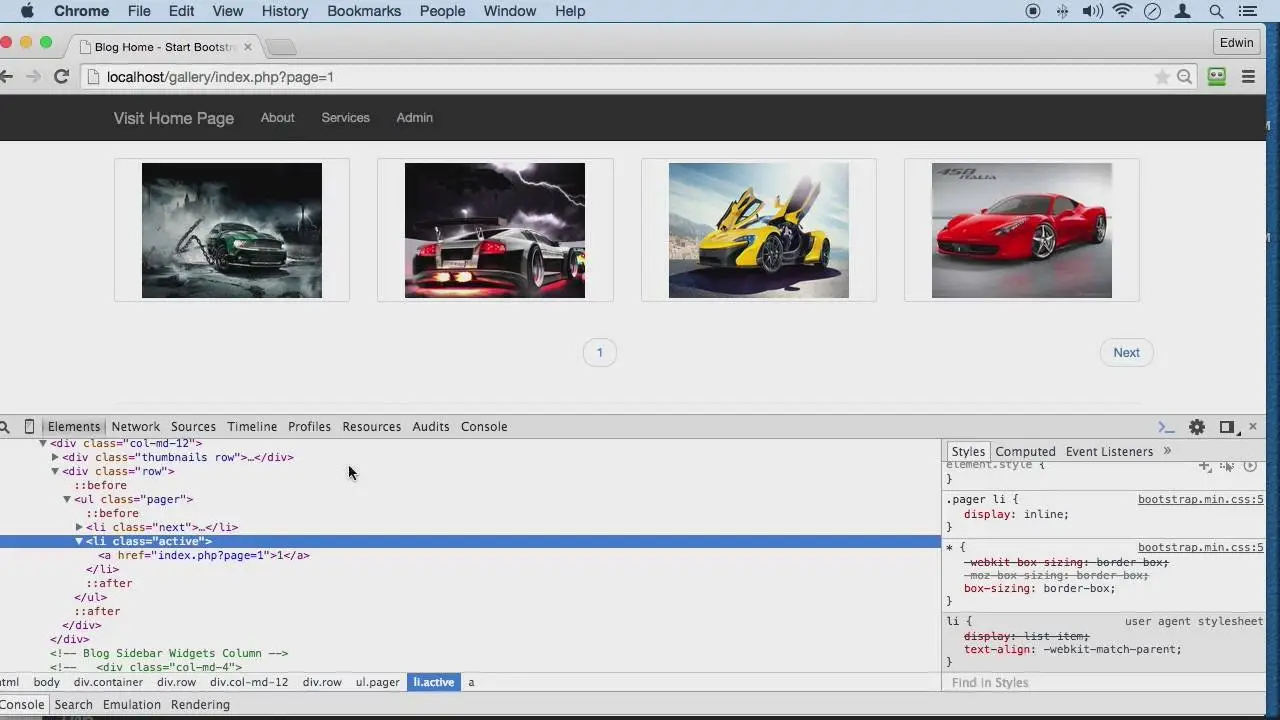Open the Apple menu
The image size is (1280, 720).
(27, 11)
